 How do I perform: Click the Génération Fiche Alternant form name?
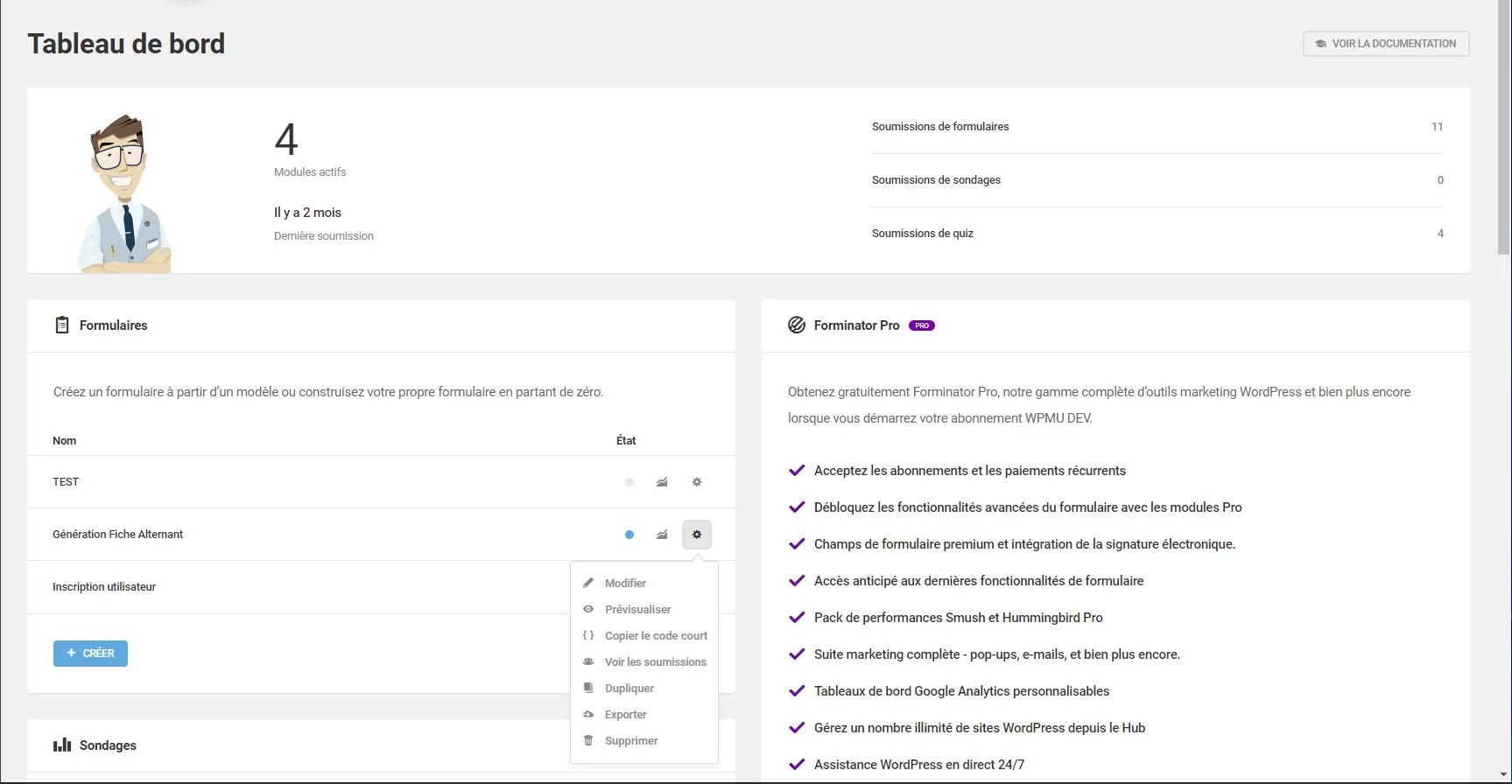pyautogui.click(x=118, y=535)
